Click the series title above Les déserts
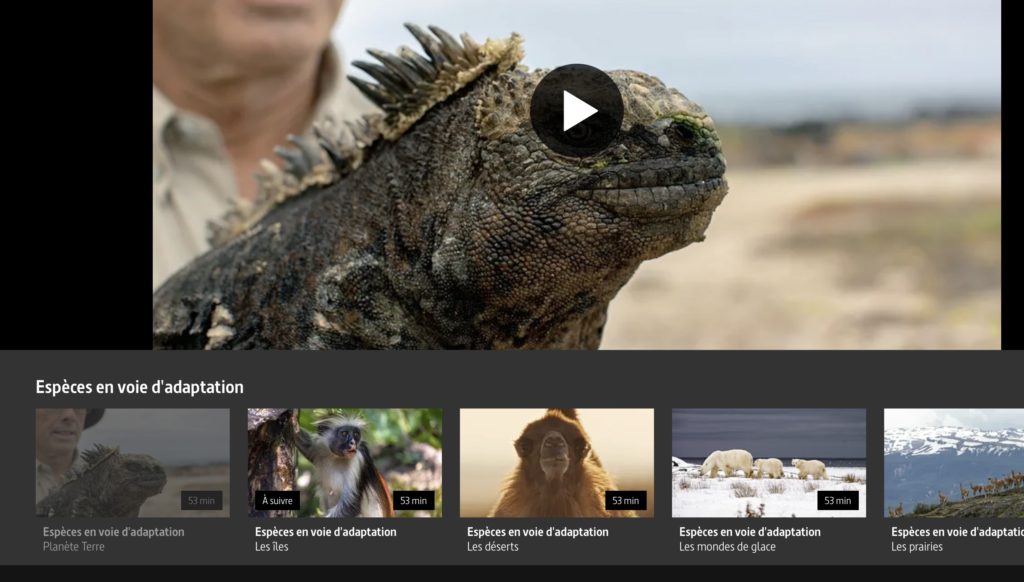 [x=538, y=532]
